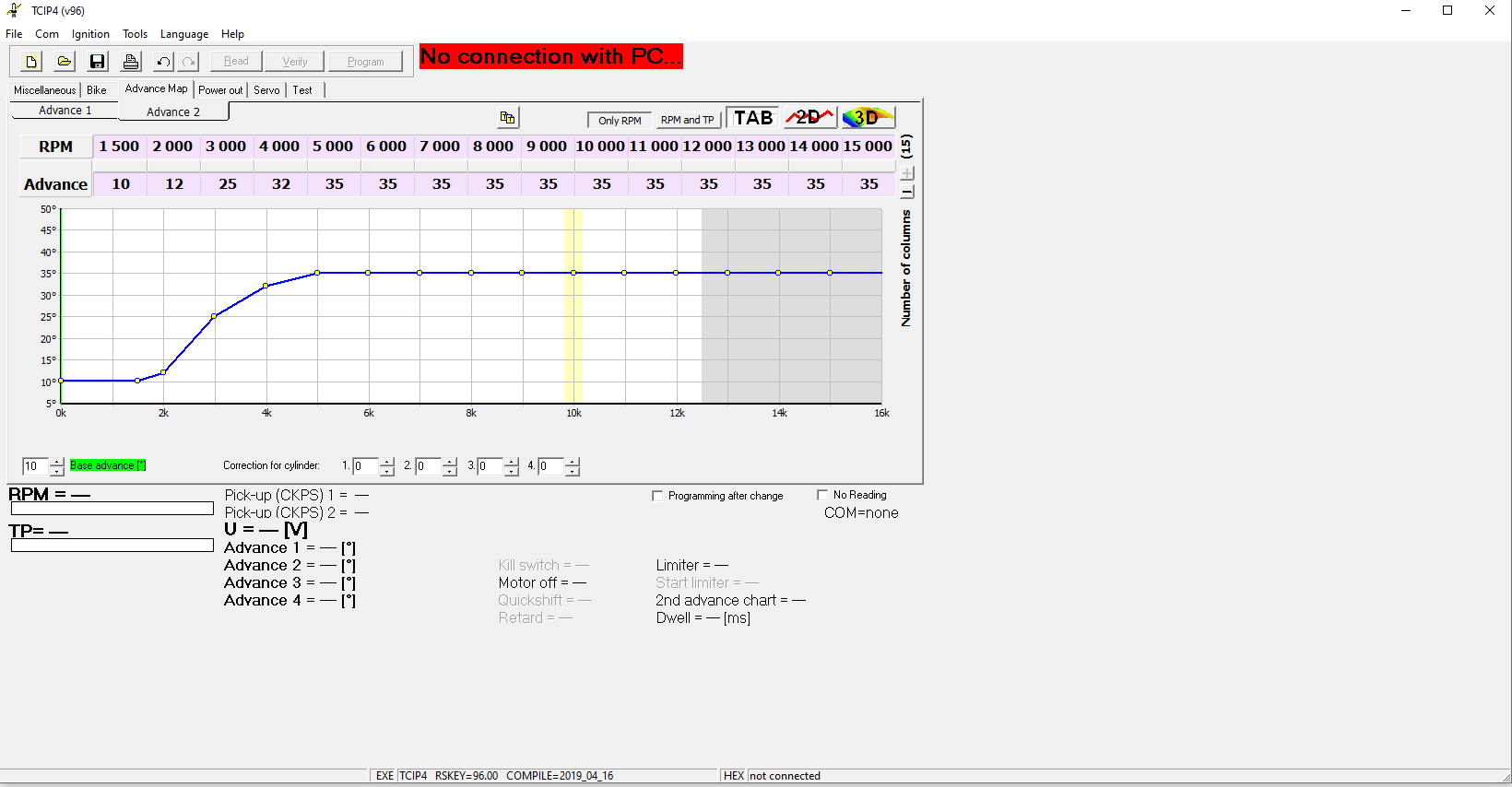Select the 1 500 RPM cell

[x=120, y=147]
